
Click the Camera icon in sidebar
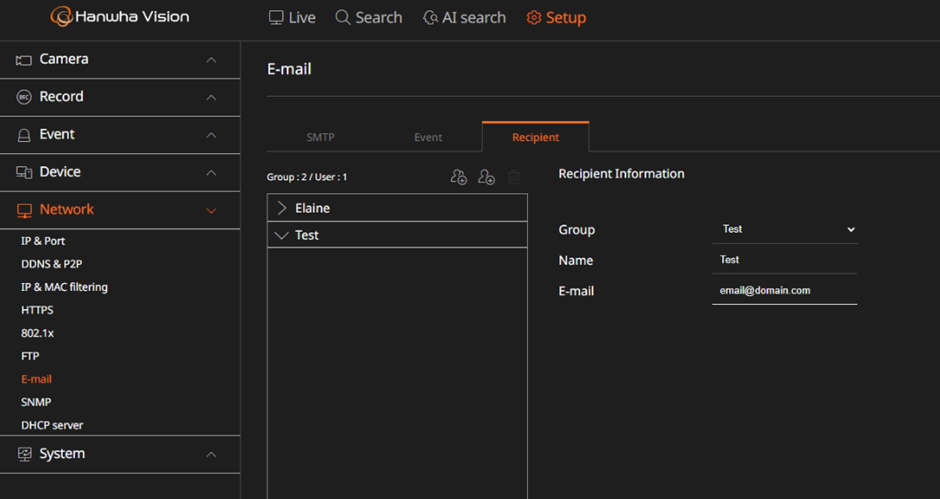(x=23, y=59)
